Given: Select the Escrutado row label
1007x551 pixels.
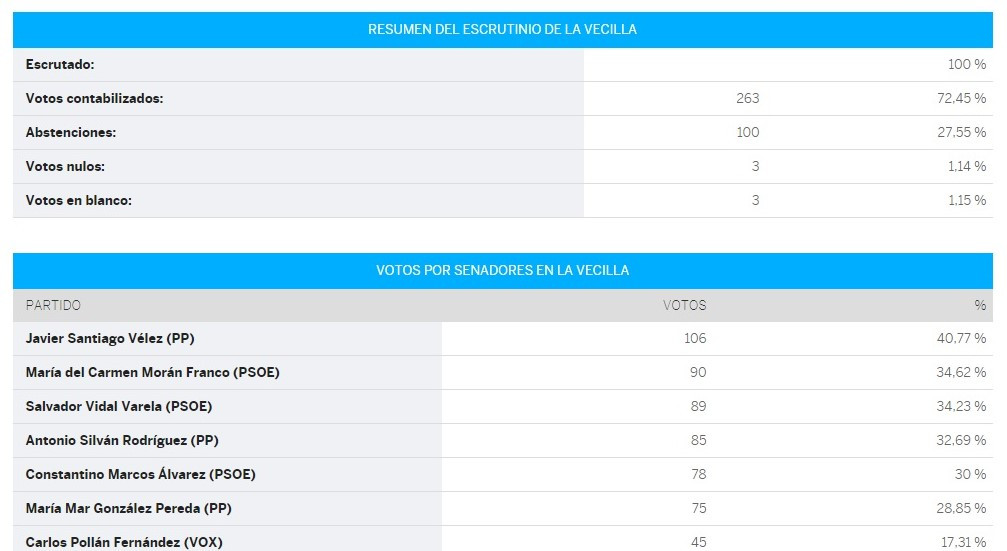Looking at the screenshot, I should (60, 64).
